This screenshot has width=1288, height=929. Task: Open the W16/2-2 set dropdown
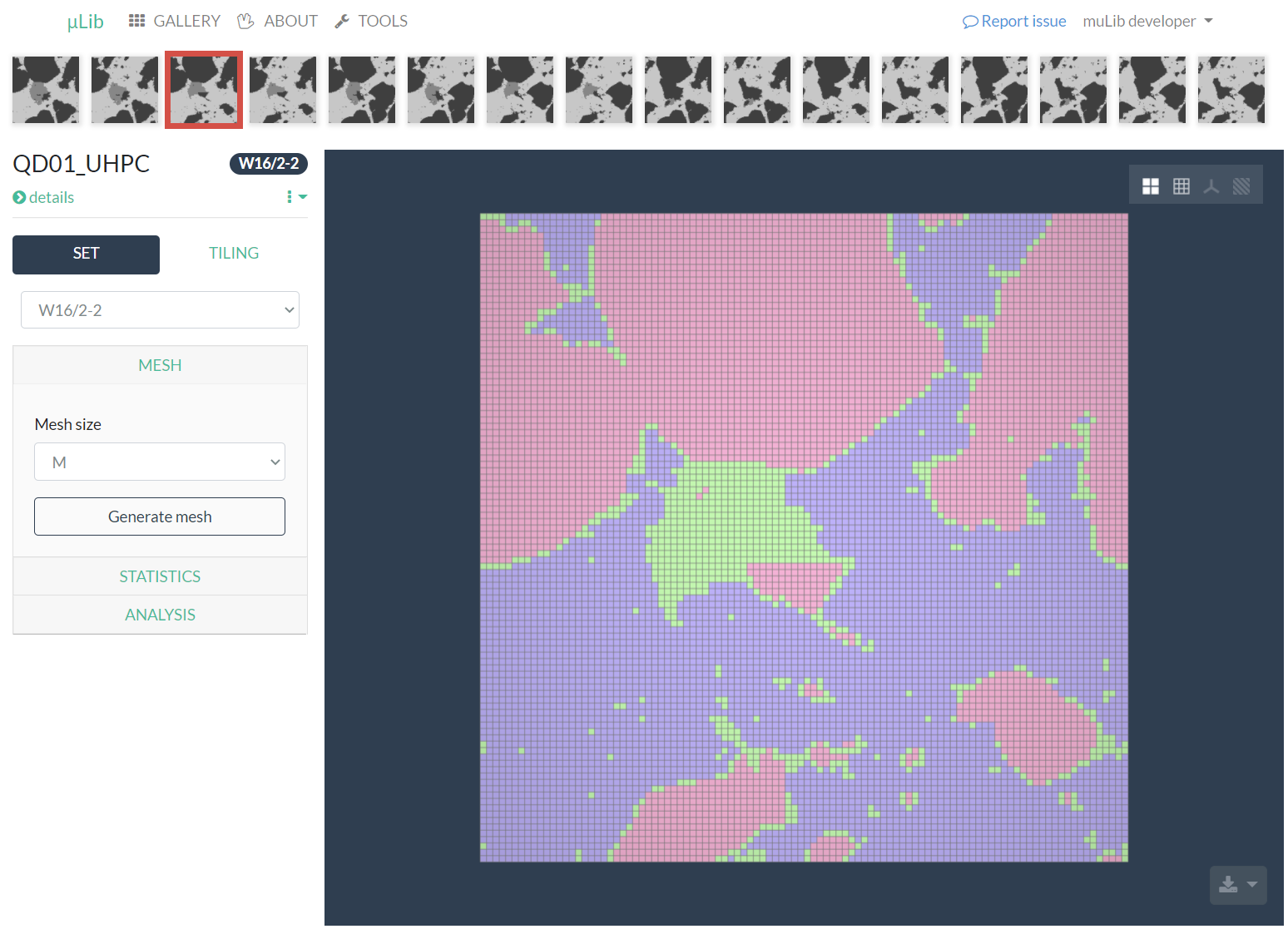click(x=160, y=310)
